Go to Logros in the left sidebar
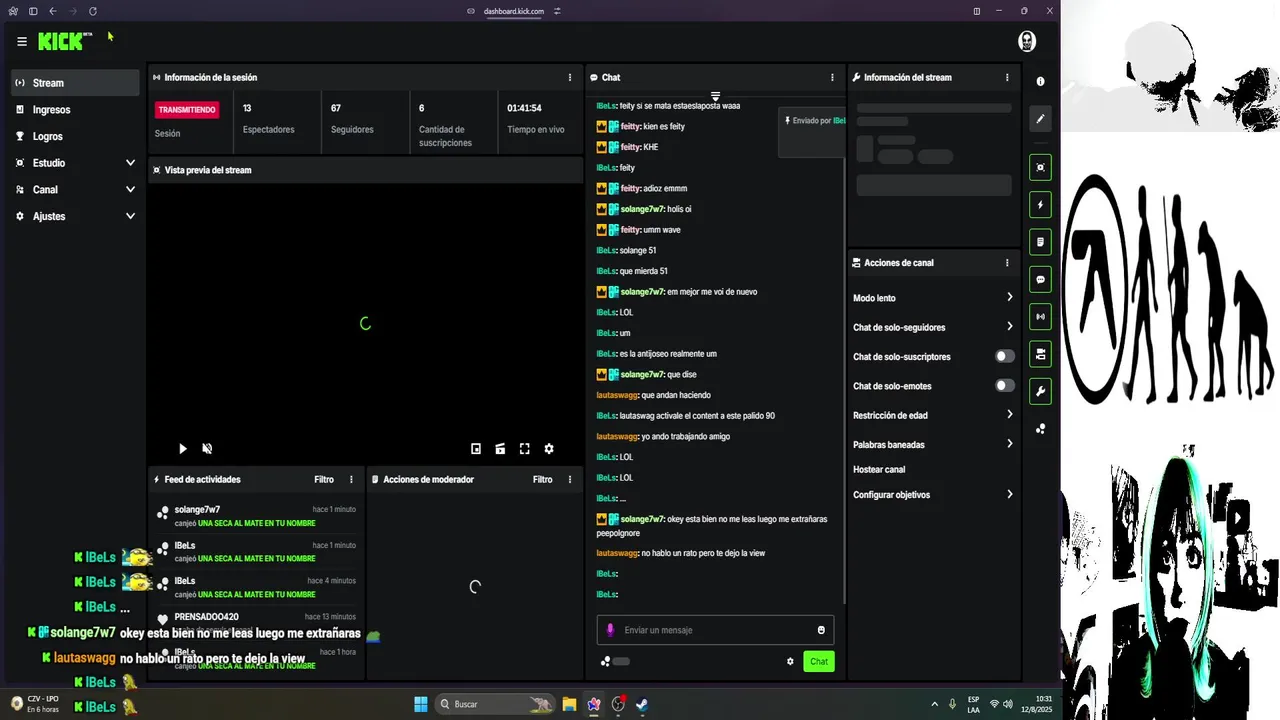The image size is (1280, 720). pos(76,136)
